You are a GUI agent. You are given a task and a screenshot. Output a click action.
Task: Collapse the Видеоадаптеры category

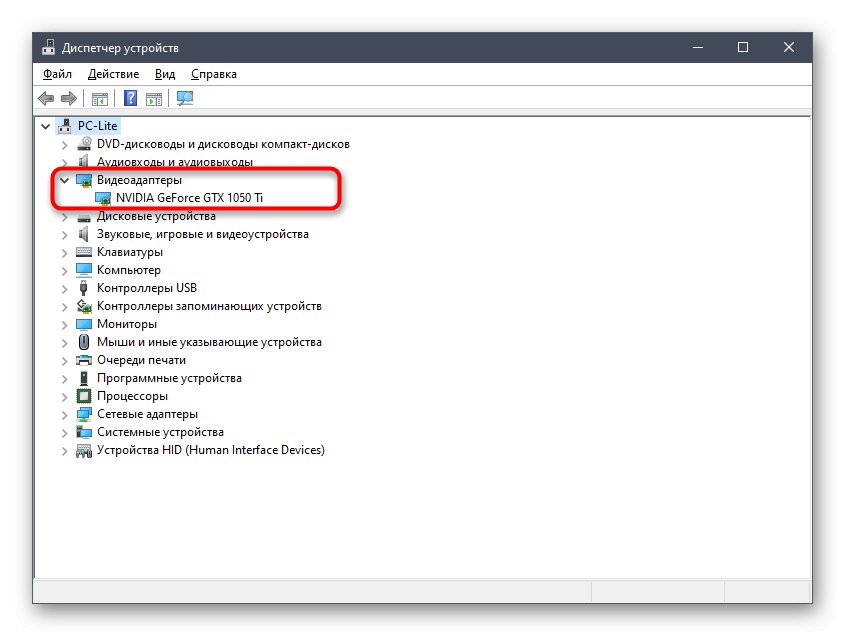[64, 180]
